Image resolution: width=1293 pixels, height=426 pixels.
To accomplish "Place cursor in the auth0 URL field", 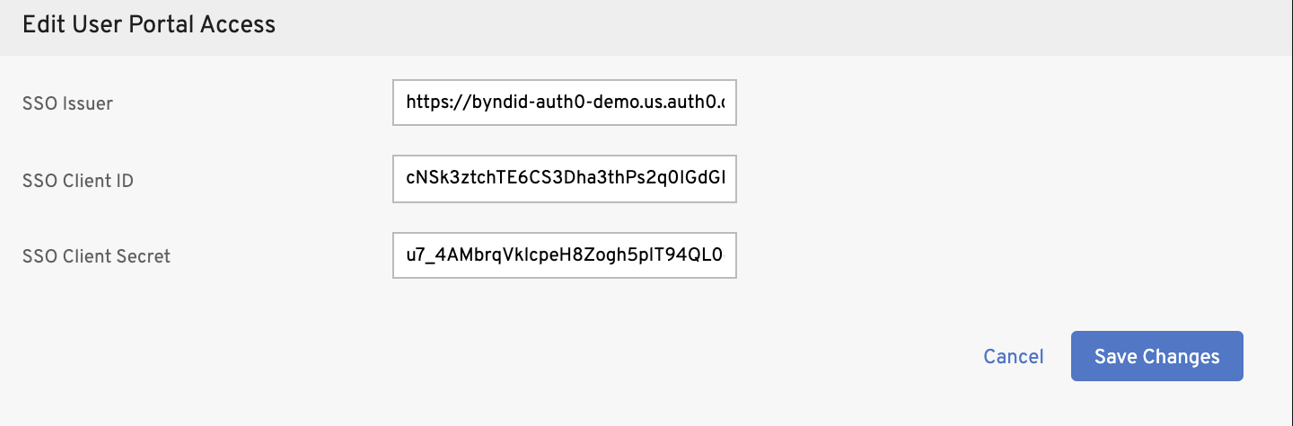I will pos(564,102).
